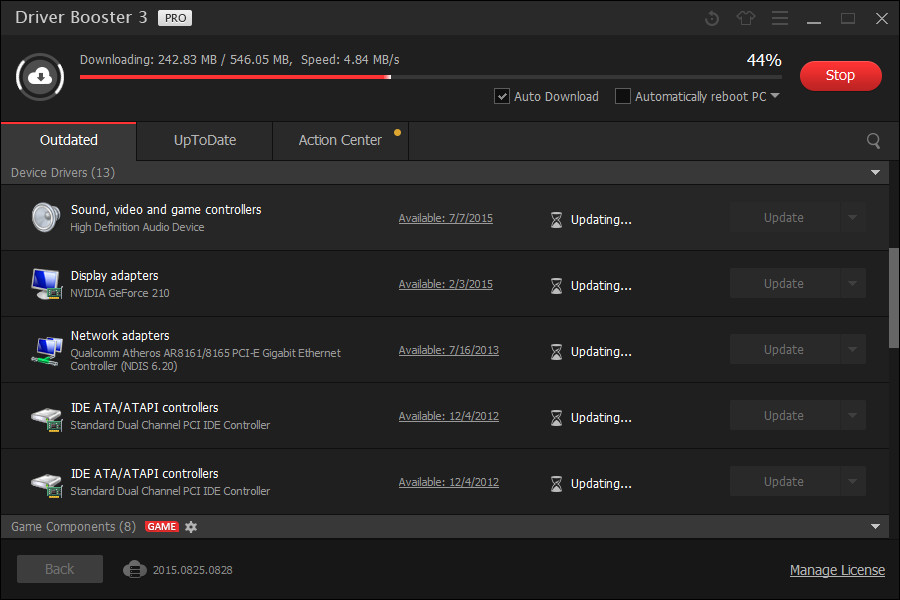Viewport: 900px width, 600px height.
Task: Click the large download cloud icon
Action: 40,76
